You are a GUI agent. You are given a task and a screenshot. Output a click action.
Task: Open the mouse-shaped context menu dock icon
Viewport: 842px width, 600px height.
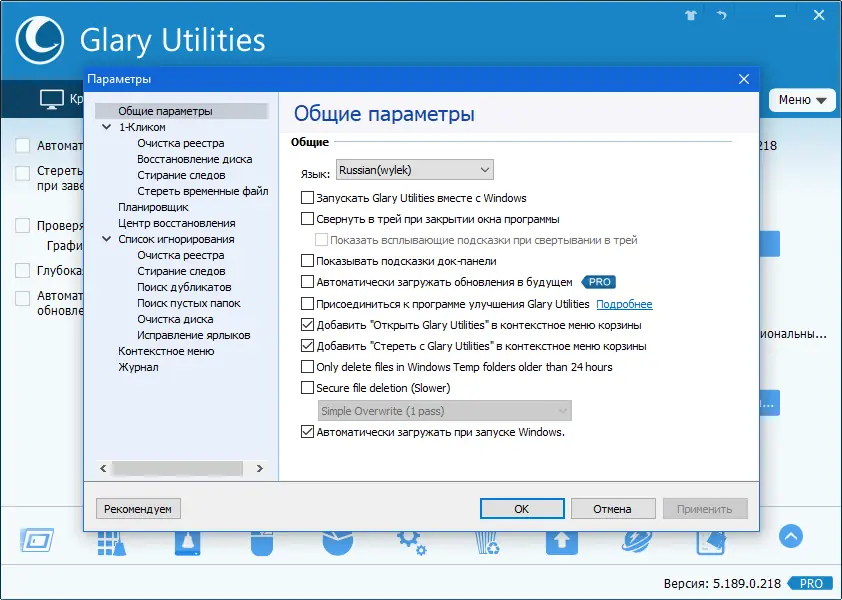click(262, 544)
